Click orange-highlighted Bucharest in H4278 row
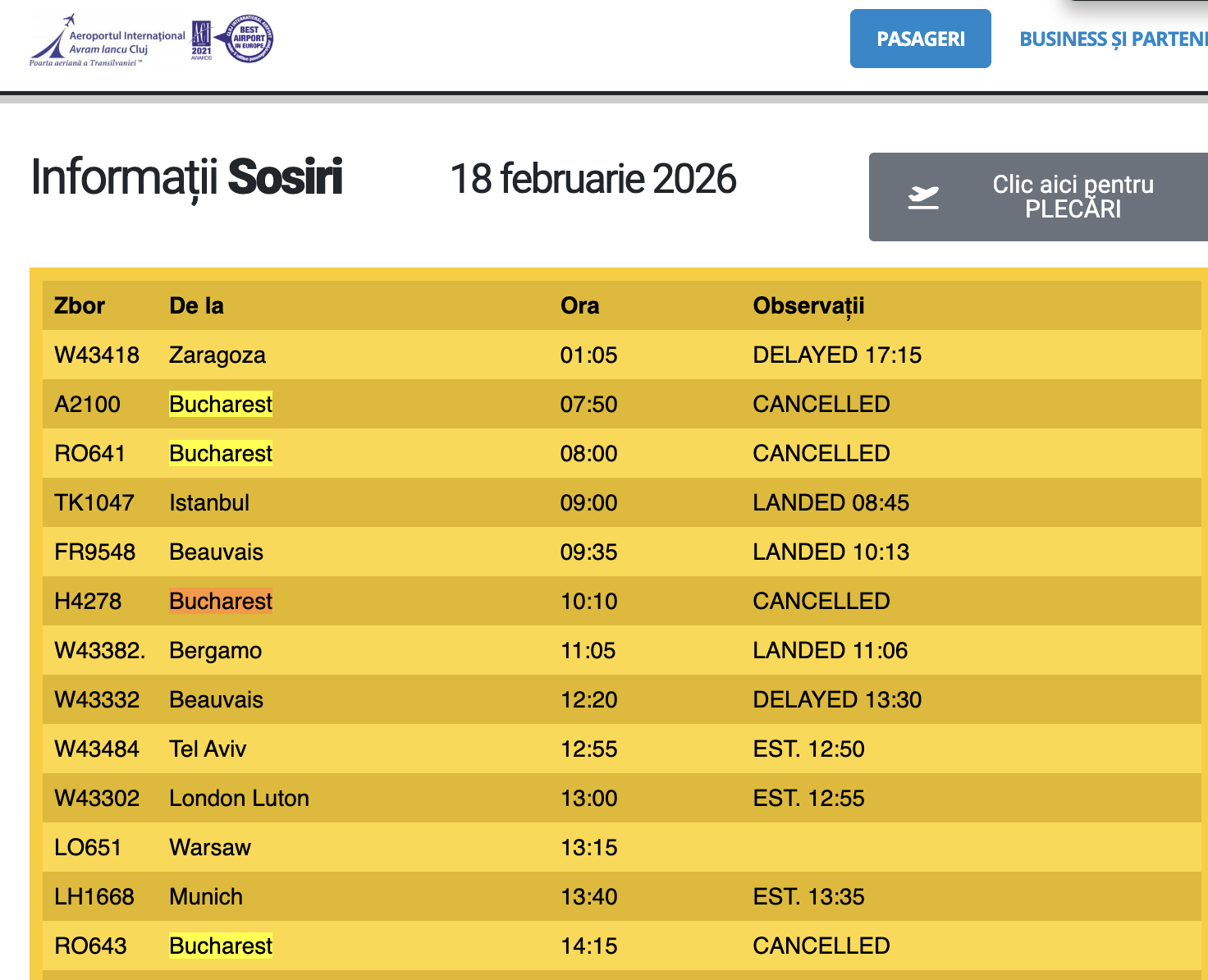This screenshot has height=980, width=1208. [221, 602]
